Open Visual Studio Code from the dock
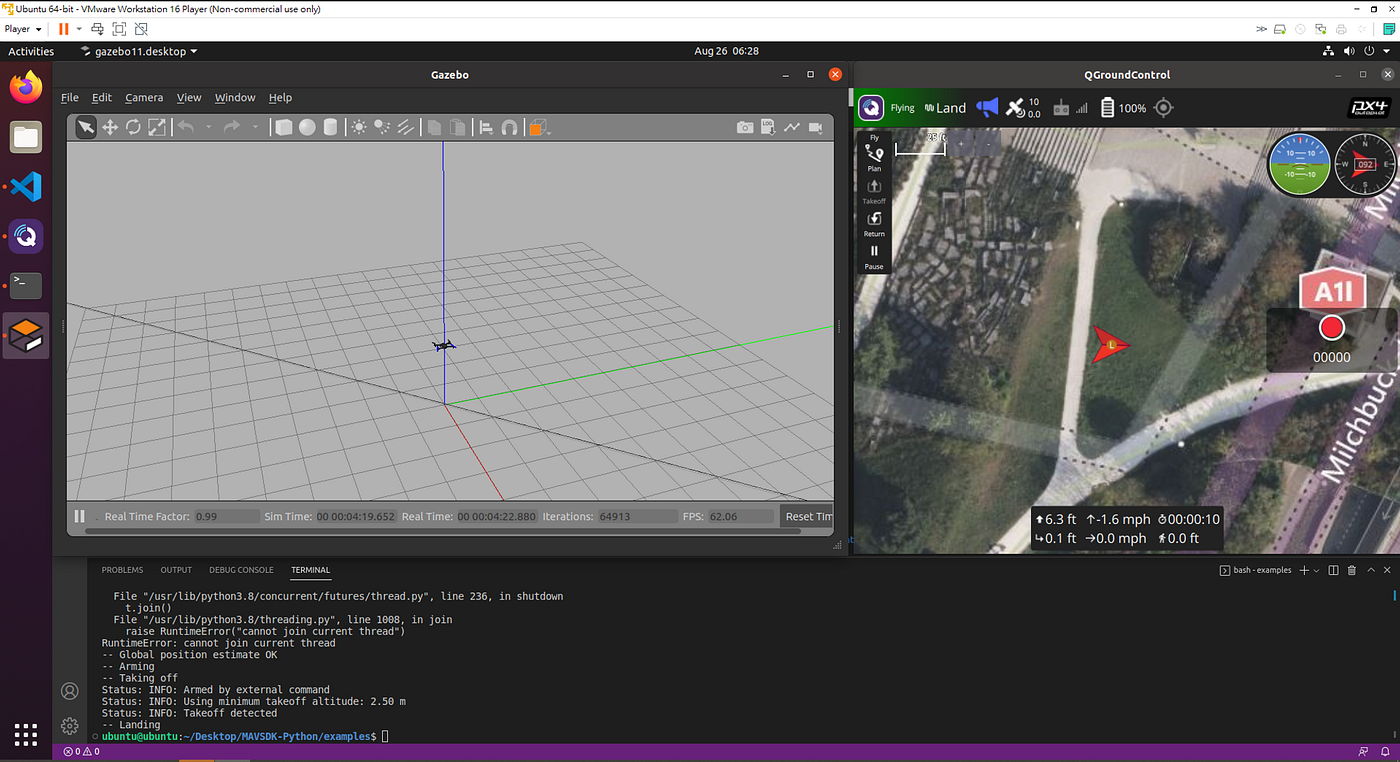 [x=26, y=186]
